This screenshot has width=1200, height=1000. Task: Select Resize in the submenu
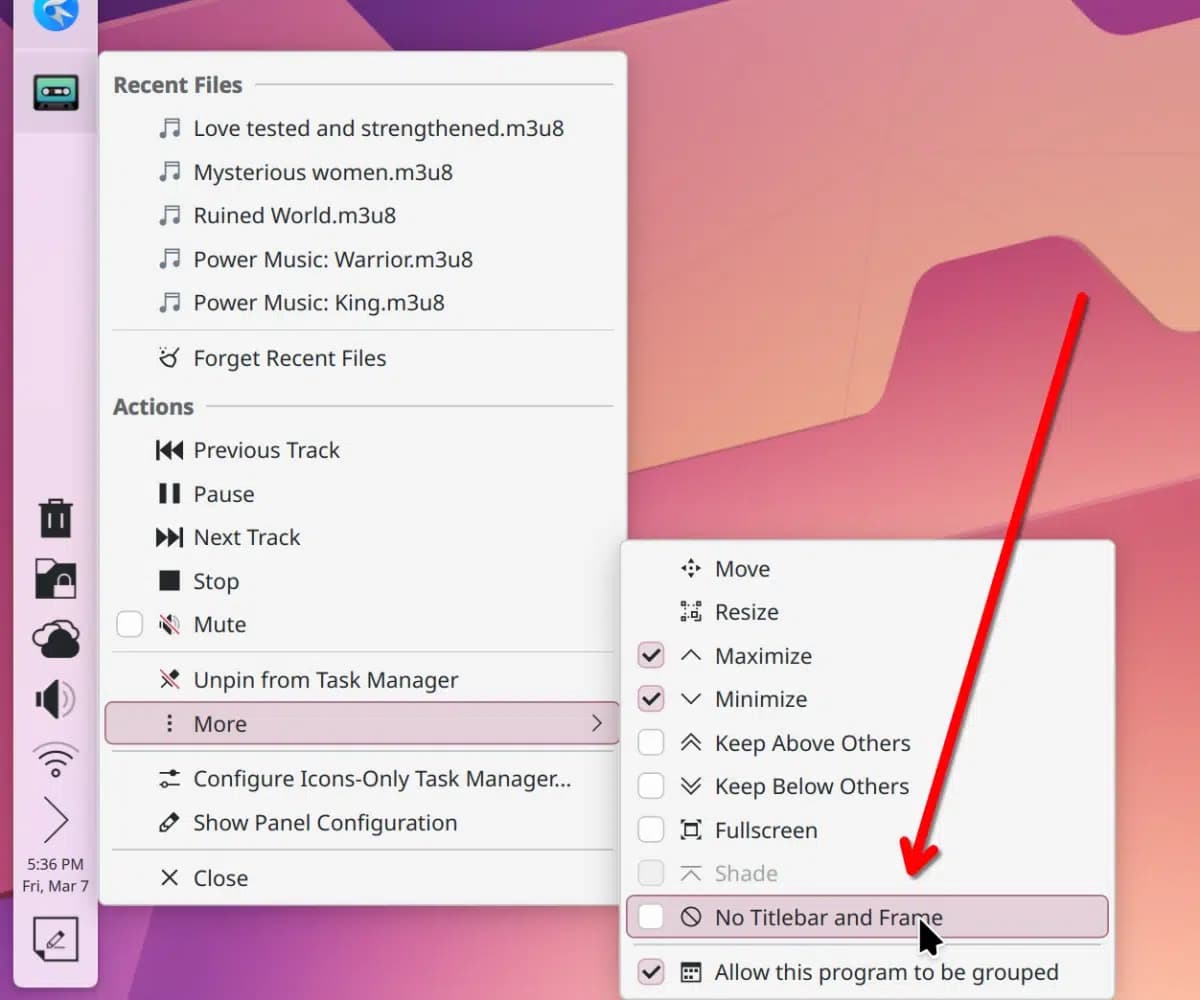click(867, 612)
